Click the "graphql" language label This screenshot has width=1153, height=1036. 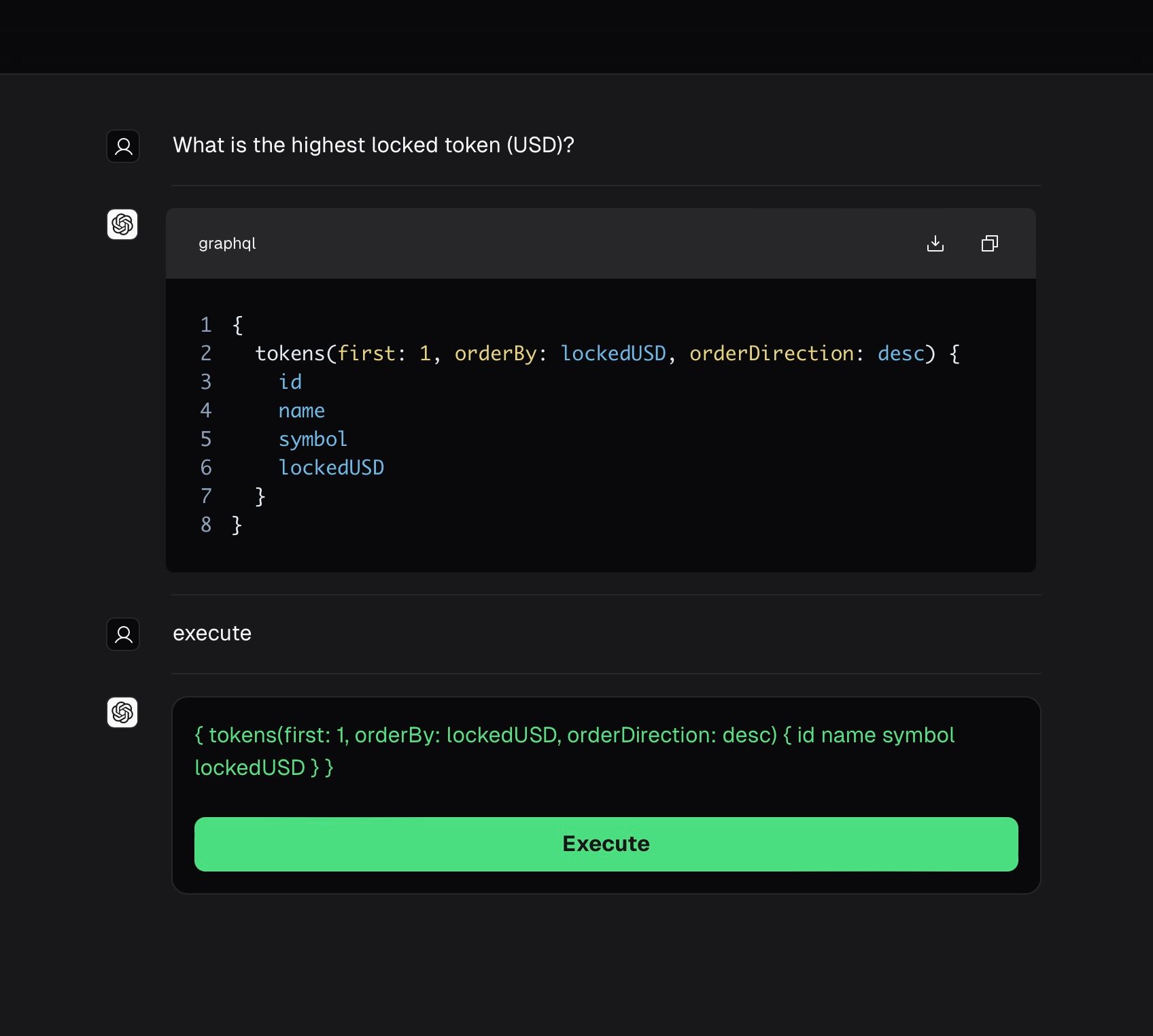tap(227, 244)
